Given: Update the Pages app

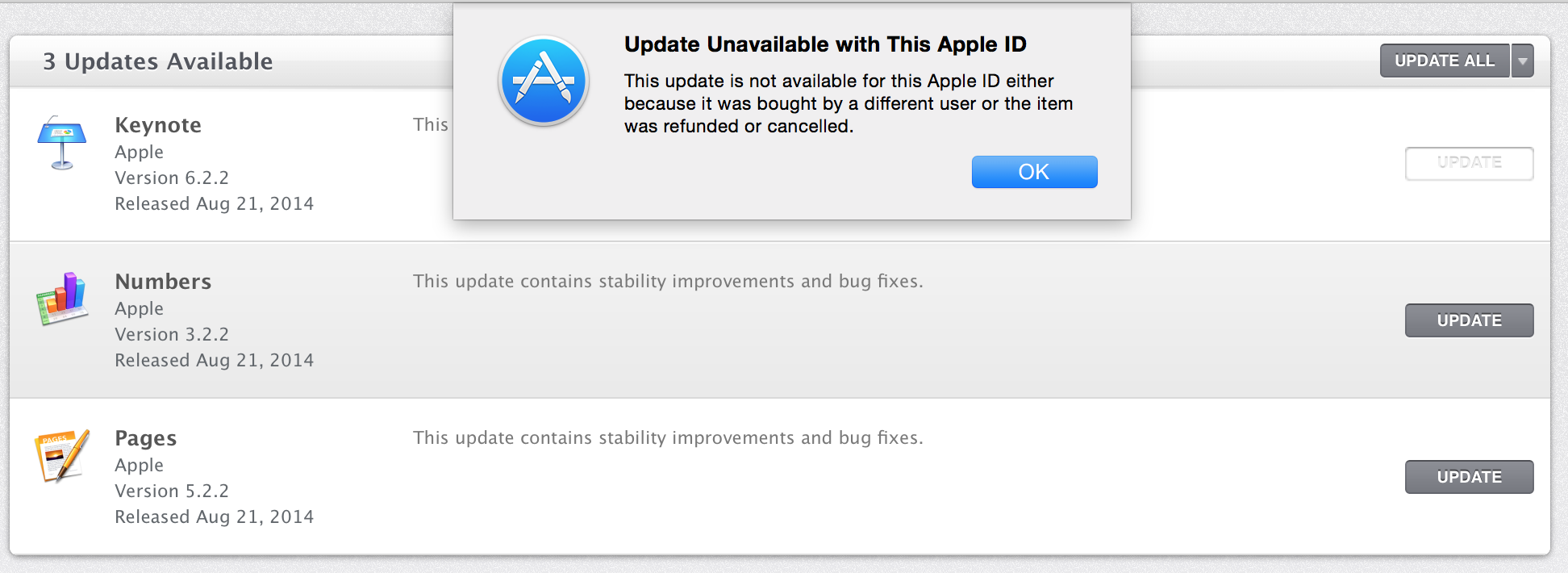Looking at the screenshot, I should [x=1469, y=477].
